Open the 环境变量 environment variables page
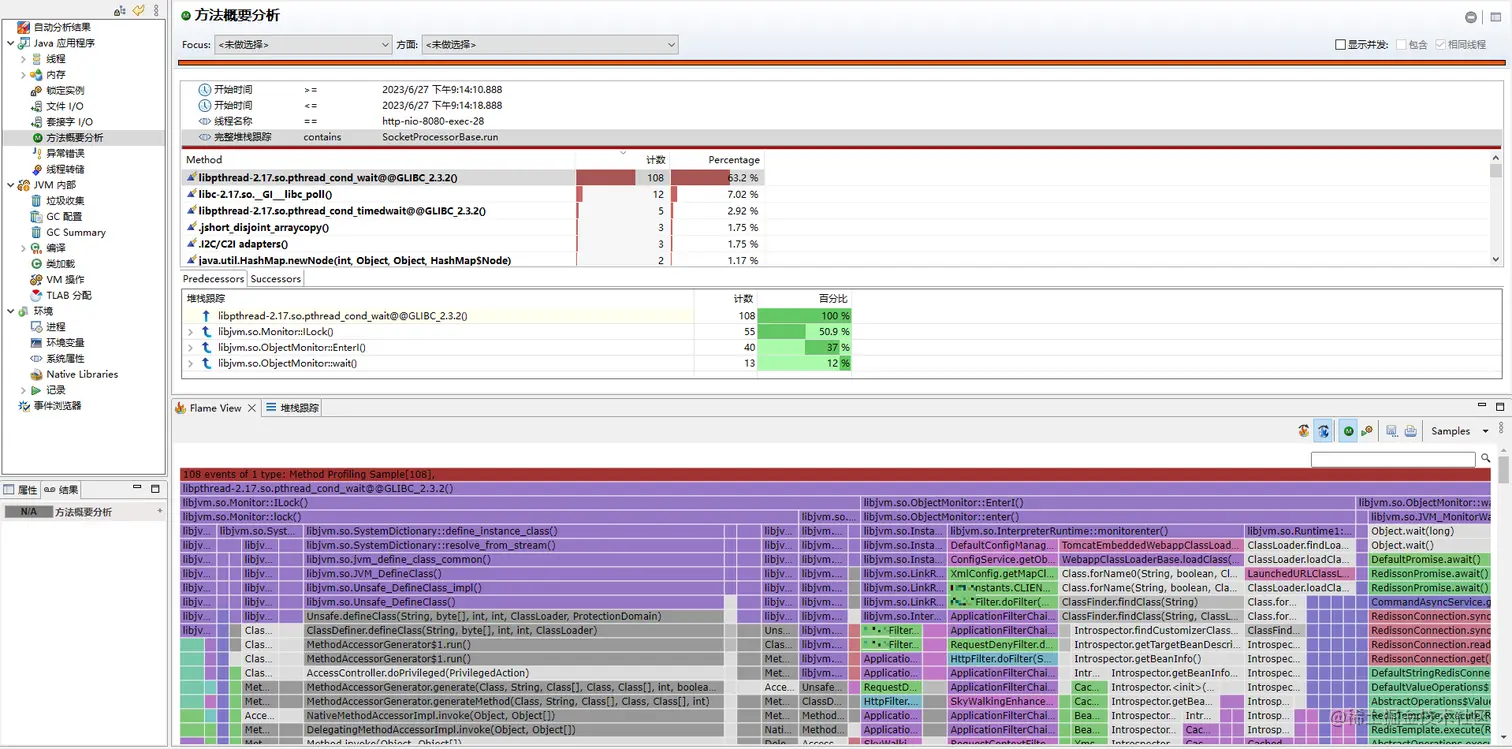The height and width of the screenshot is (749, 1512). pos(65,342)
